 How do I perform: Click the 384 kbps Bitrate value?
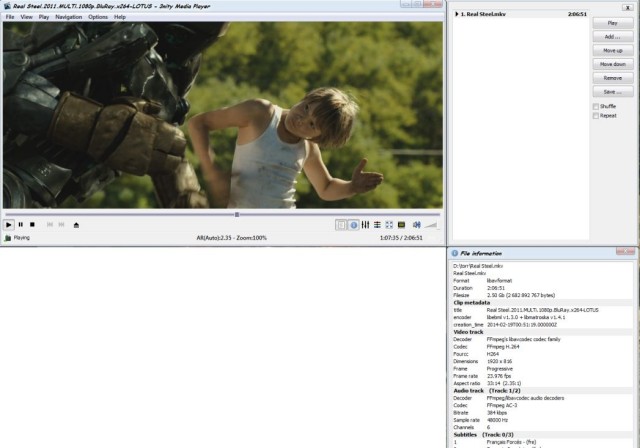[497, 413]
